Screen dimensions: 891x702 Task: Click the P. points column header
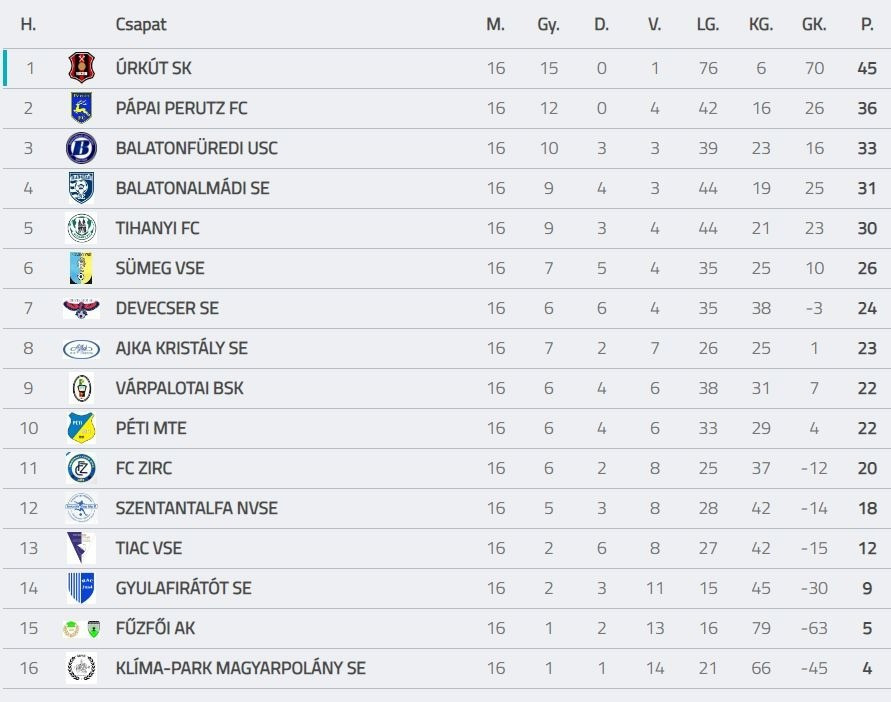pos(867,24)
